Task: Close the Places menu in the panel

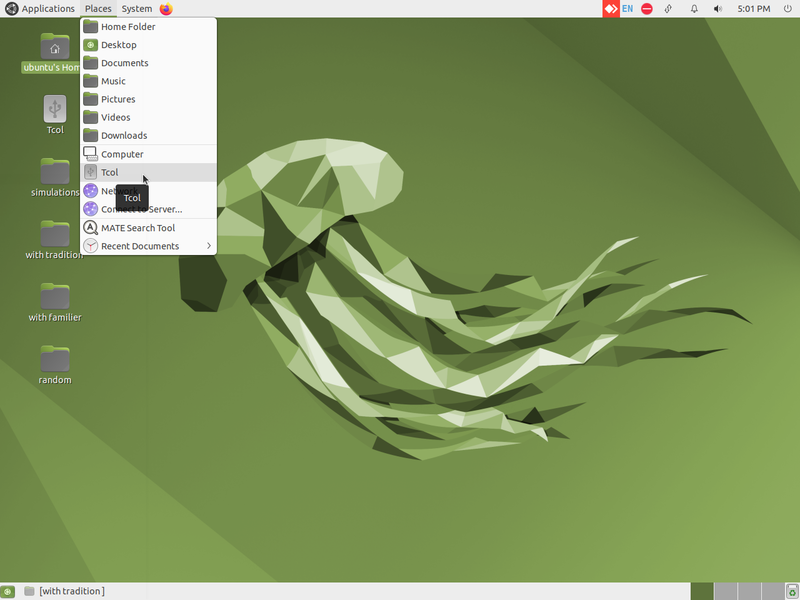Action: click(x=98, y=9)
